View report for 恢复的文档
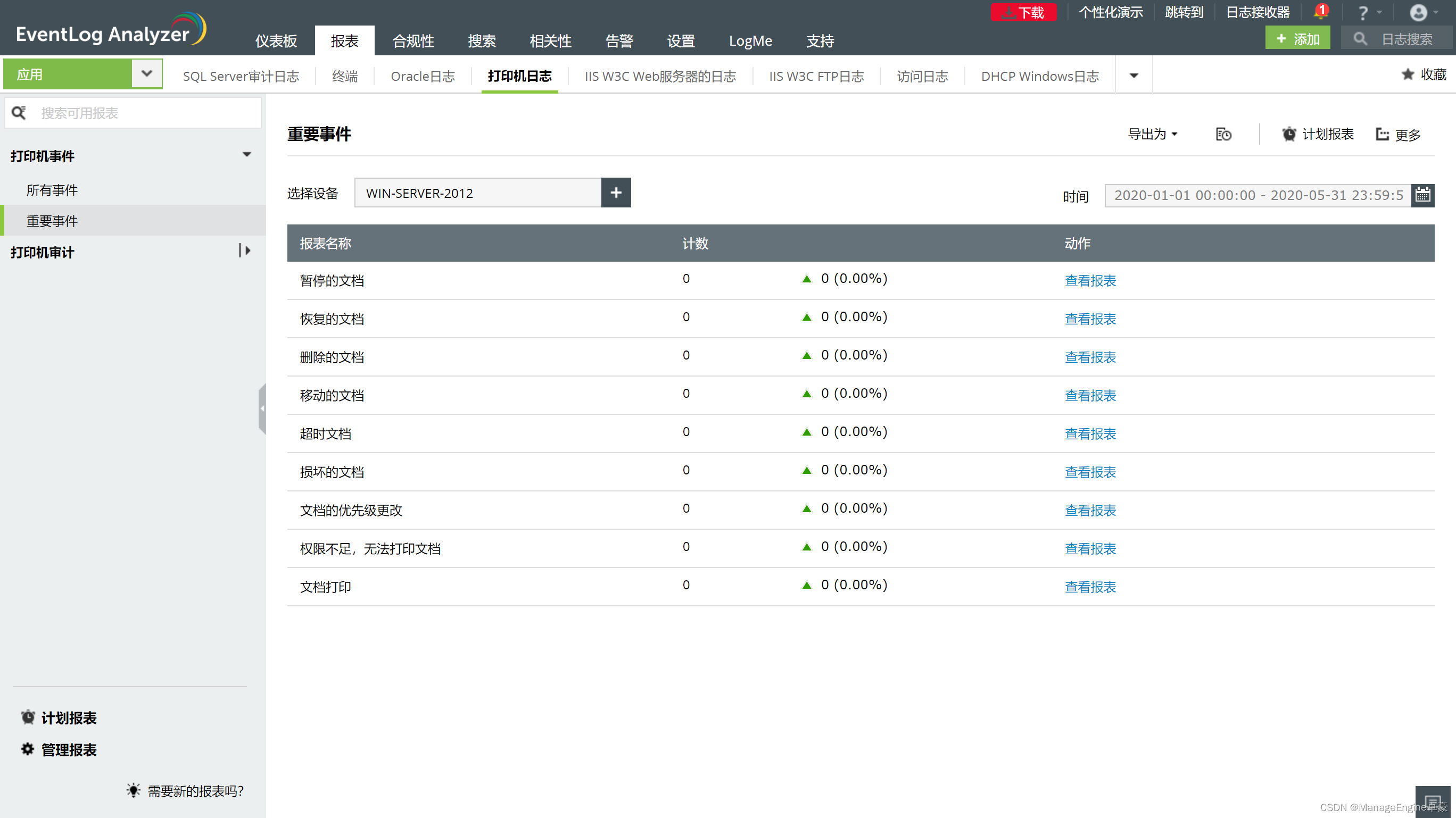 pyautogui.click(x=1090, y=319)
